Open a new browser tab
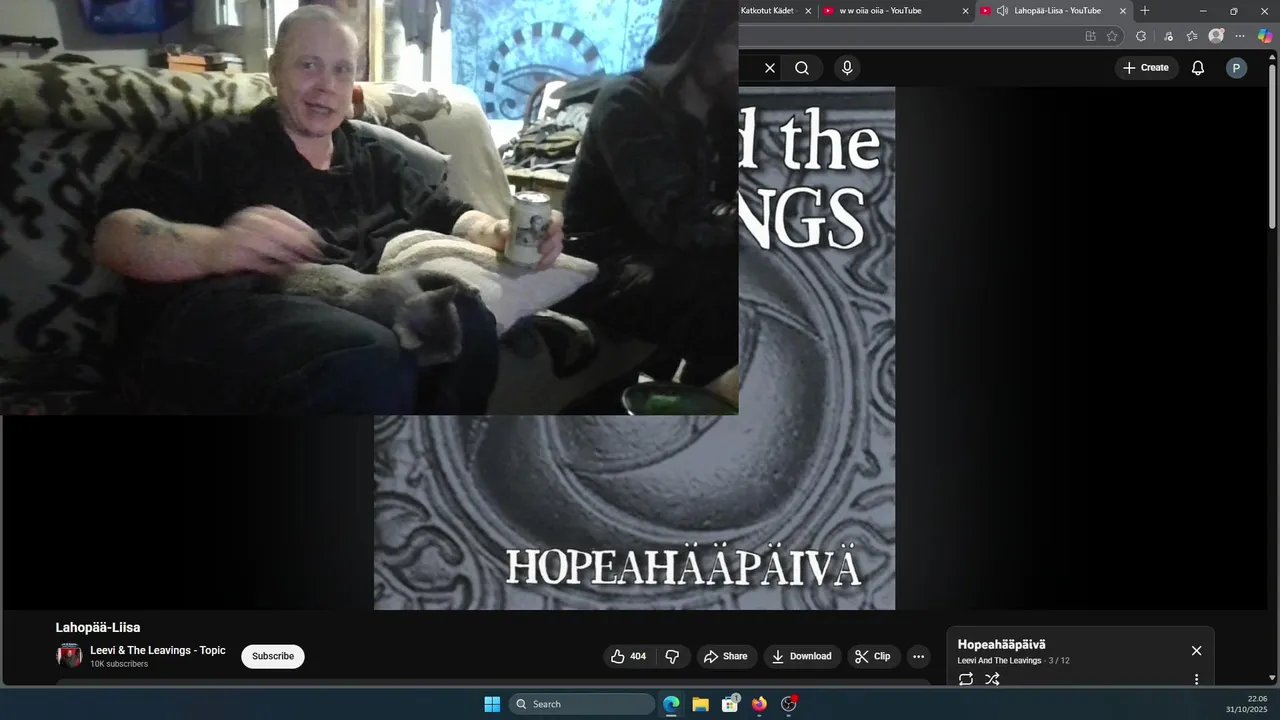1280x720 pixels. (x=1145, y=11)
